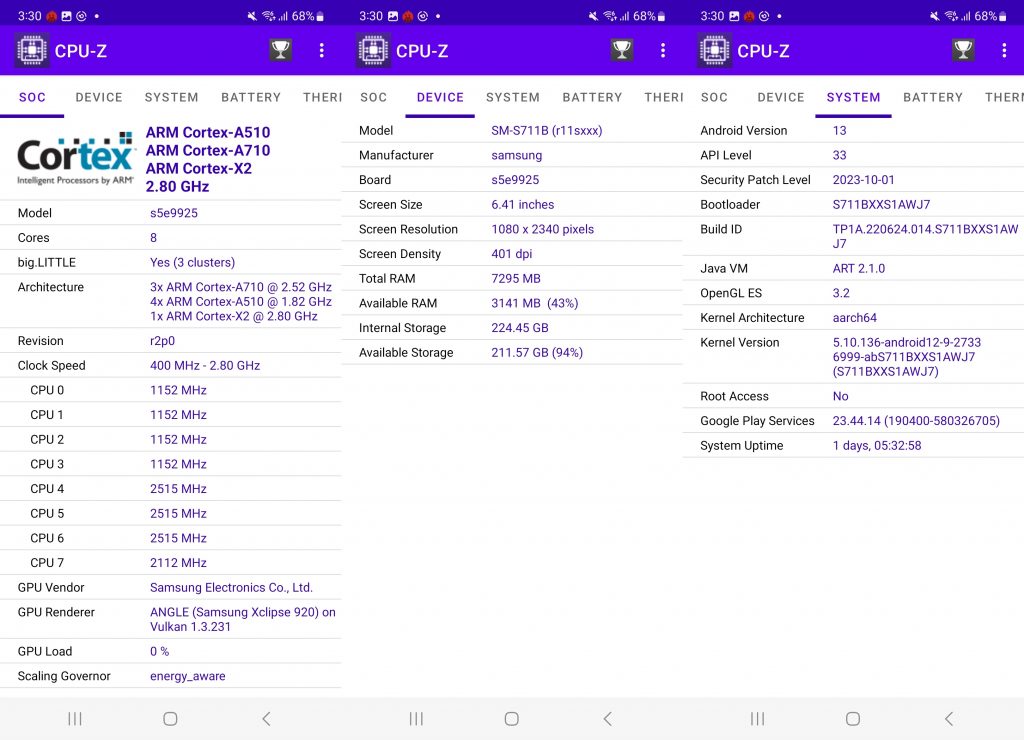Select the CPU 0 frequency row
The width and height of the screenshot is (1024, 740).
[x=170, y=390]
